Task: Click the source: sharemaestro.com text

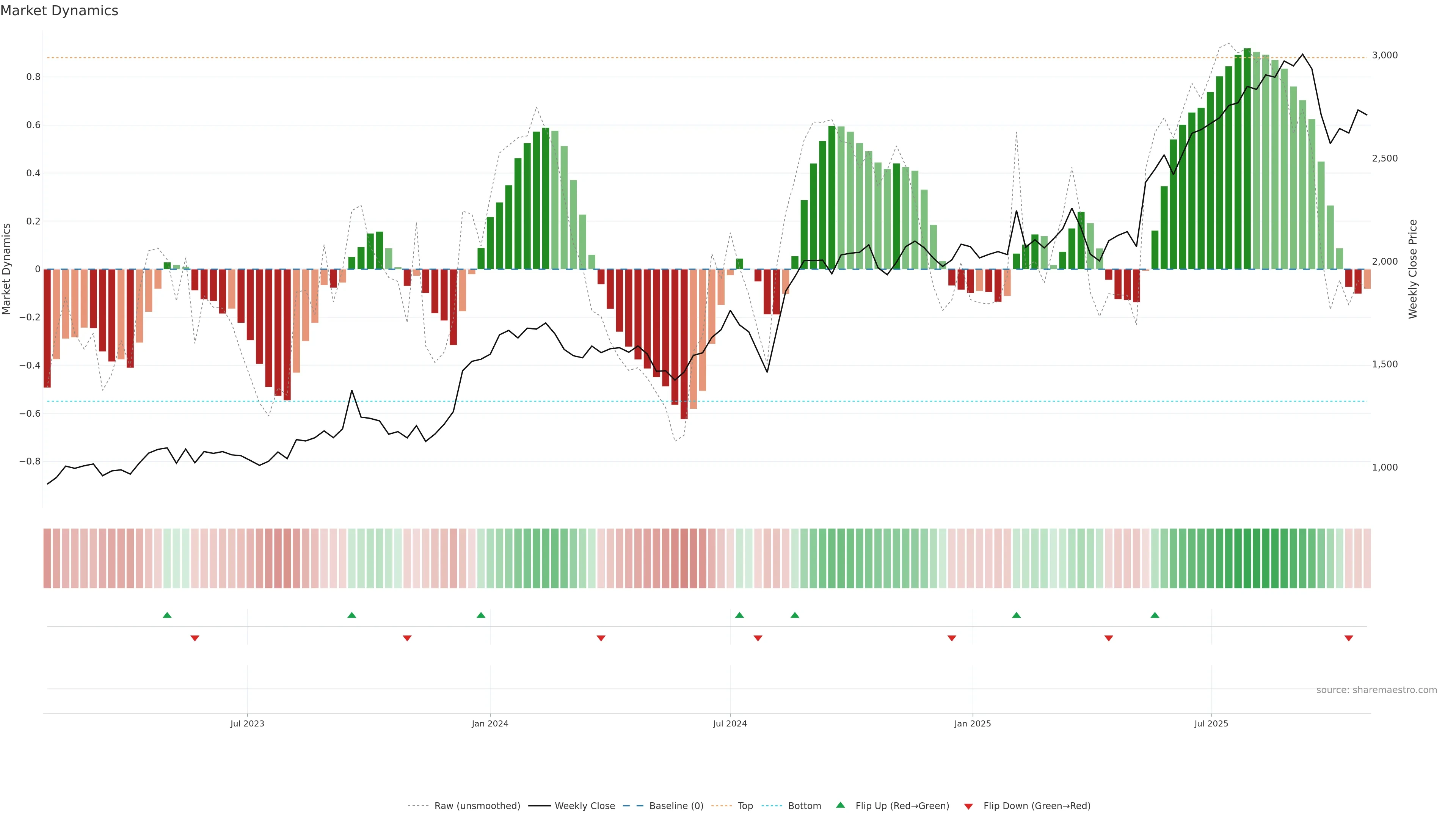Action: pyautogui.click(x=1376, y=690)
